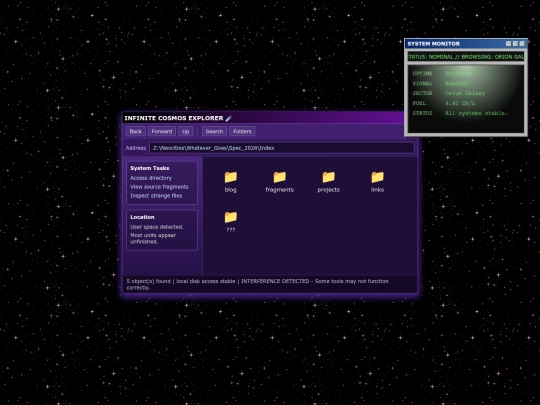This screenshot has width=540, height=405.
Task: Select Access directory task
Action: click(151, 178)
